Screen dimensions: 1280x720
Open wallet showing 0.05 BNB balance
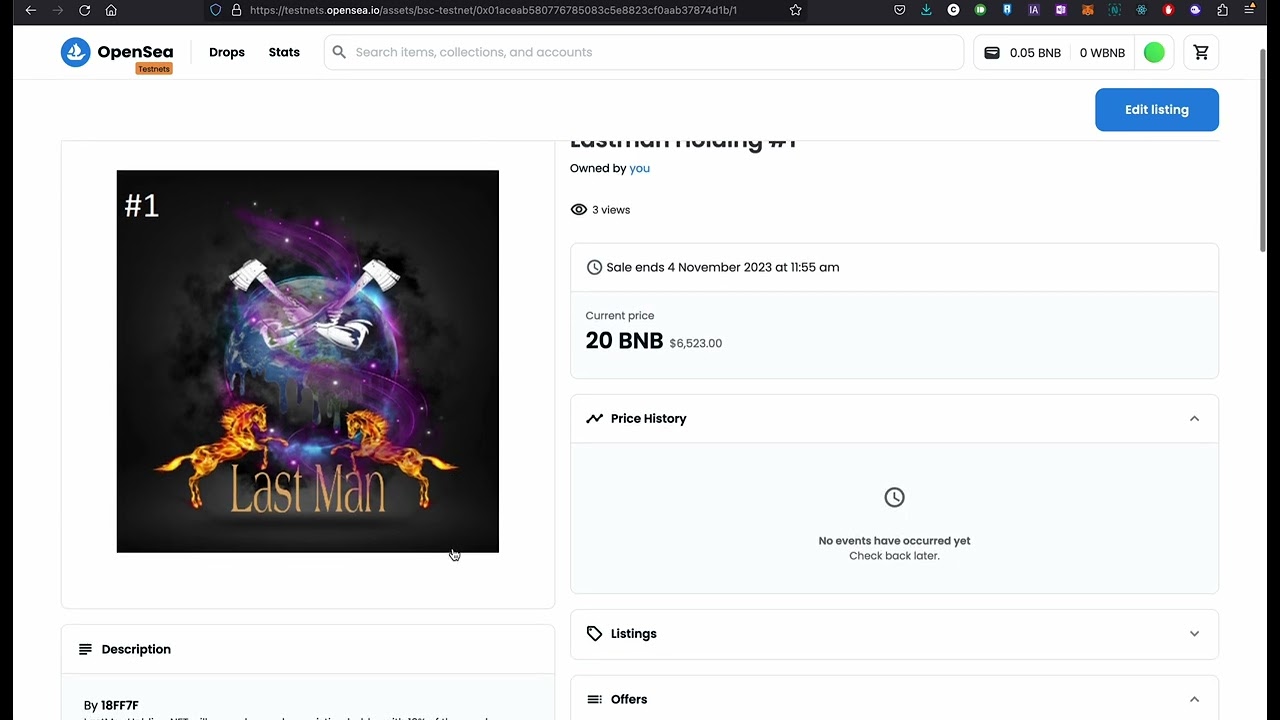click(1022, 52)
